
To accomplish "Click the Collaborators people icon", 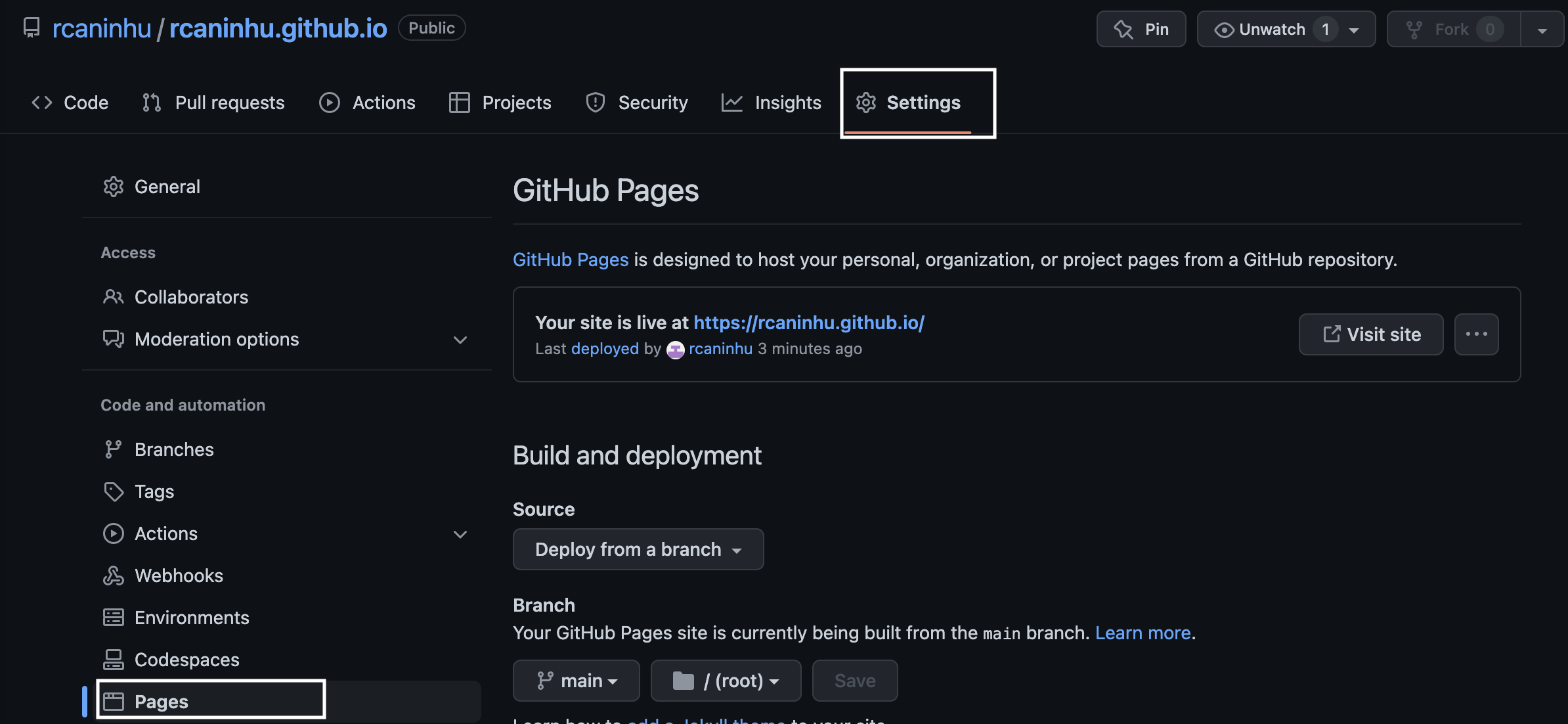I will (113, 297).
